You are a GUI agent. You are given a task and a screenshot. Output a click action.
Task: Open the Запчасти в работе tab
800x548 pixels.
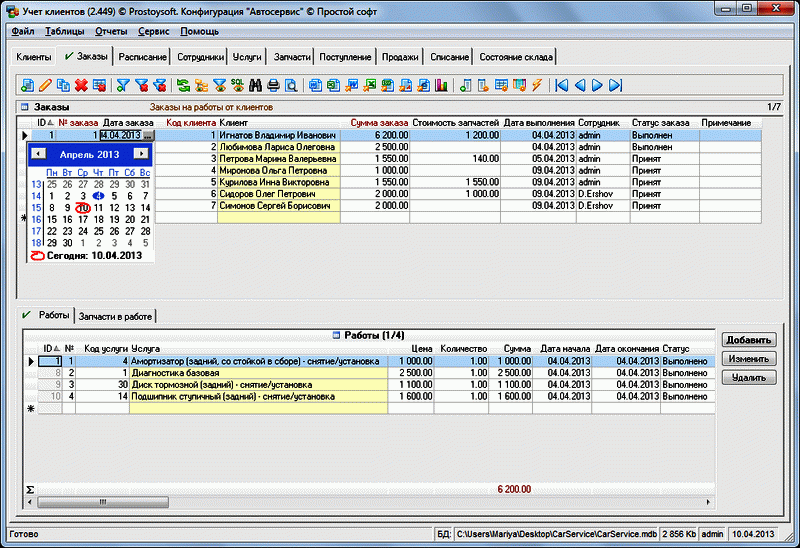[x=115, y=316]
